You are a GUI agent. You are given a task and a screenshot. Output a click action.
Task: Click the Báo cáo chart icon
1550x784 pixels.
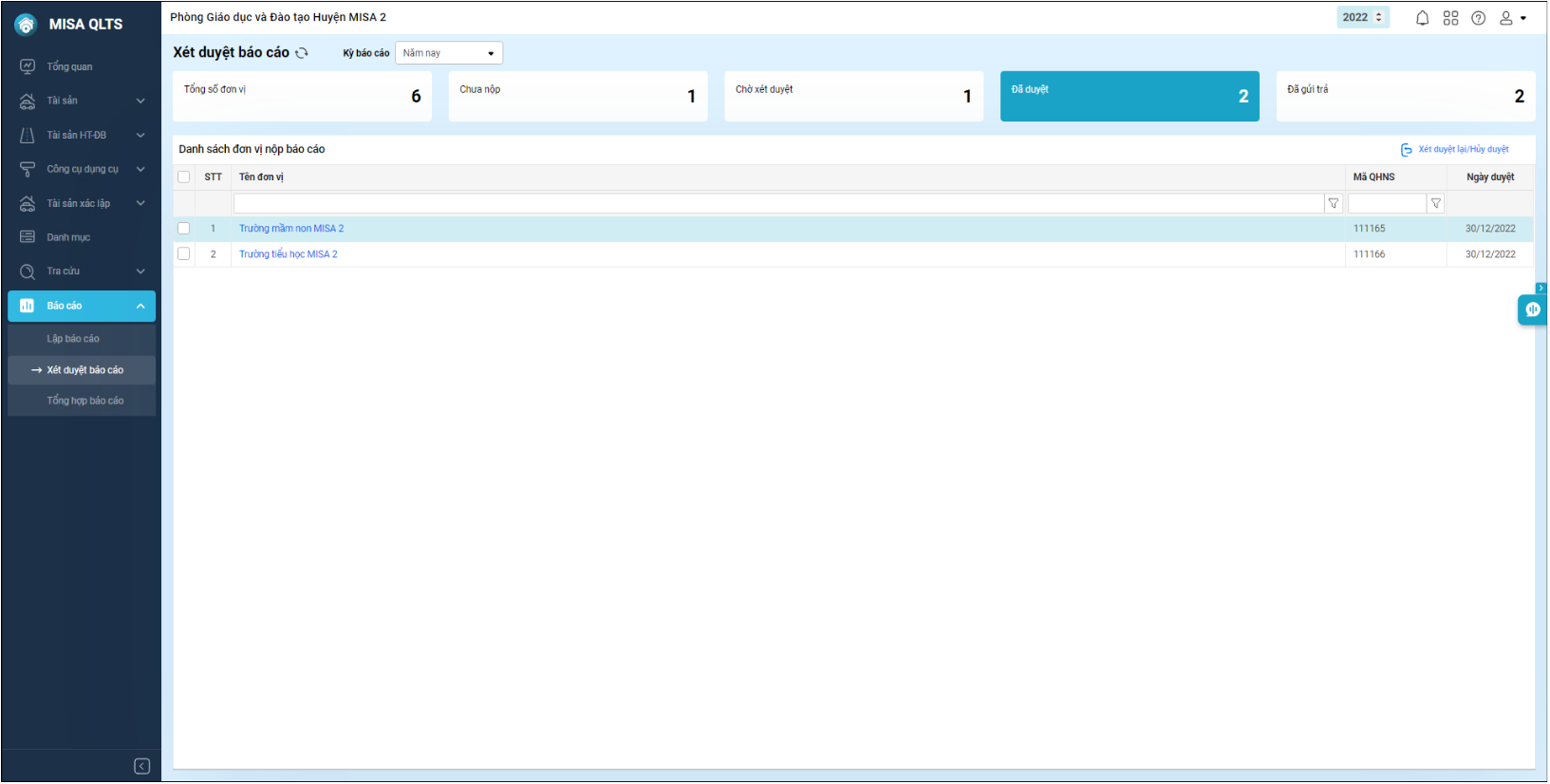coord(28,306)
